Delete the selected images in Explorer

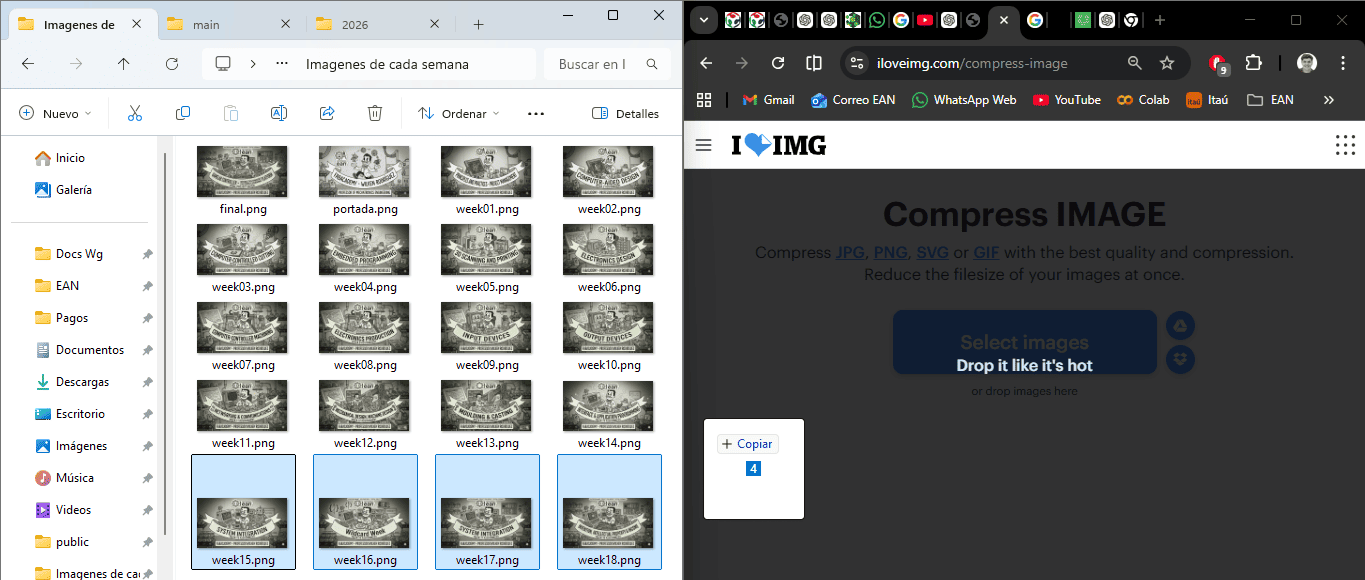coord(375,113)
